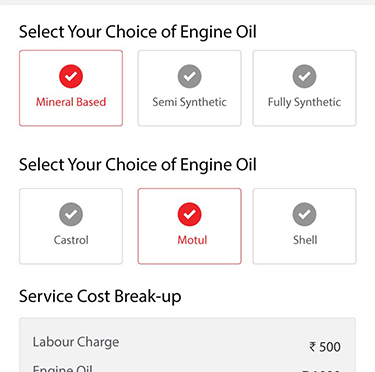Select the Mineral Based option card
The width and height of the screenshot is (375, 372).
(71, 88)
